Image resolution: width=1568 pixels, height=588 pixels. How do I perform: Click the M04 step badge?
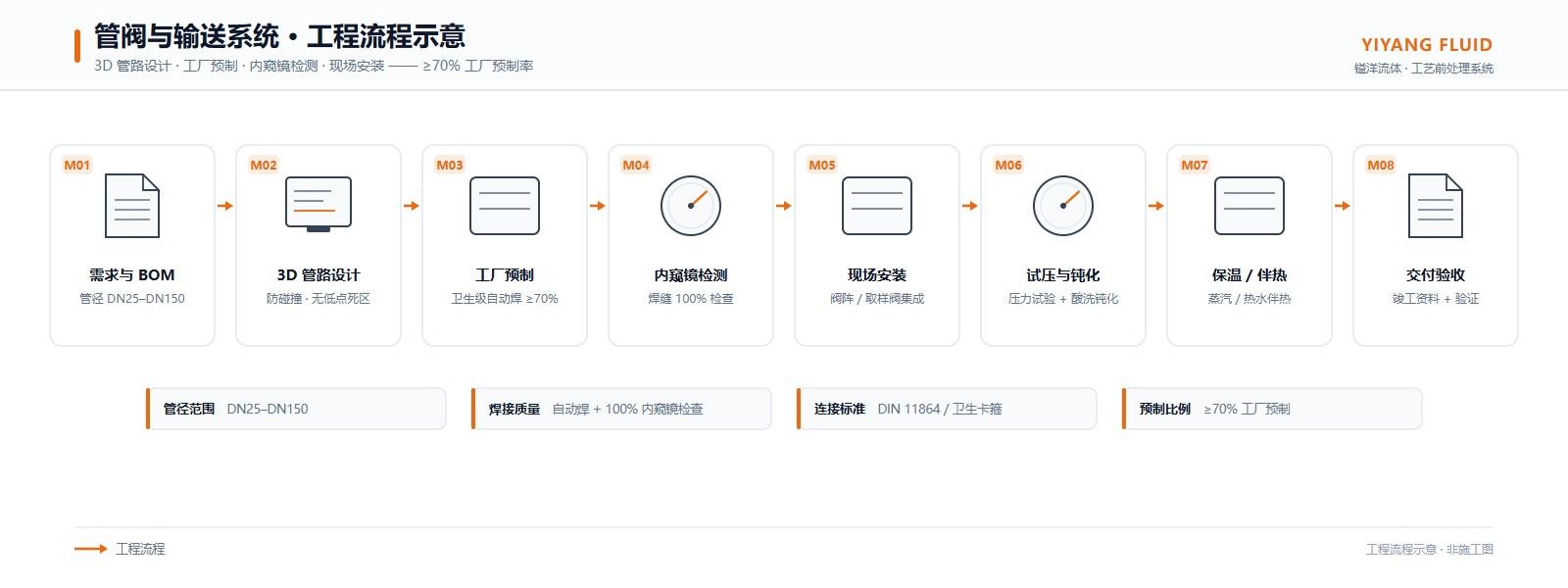pos(636,165)
